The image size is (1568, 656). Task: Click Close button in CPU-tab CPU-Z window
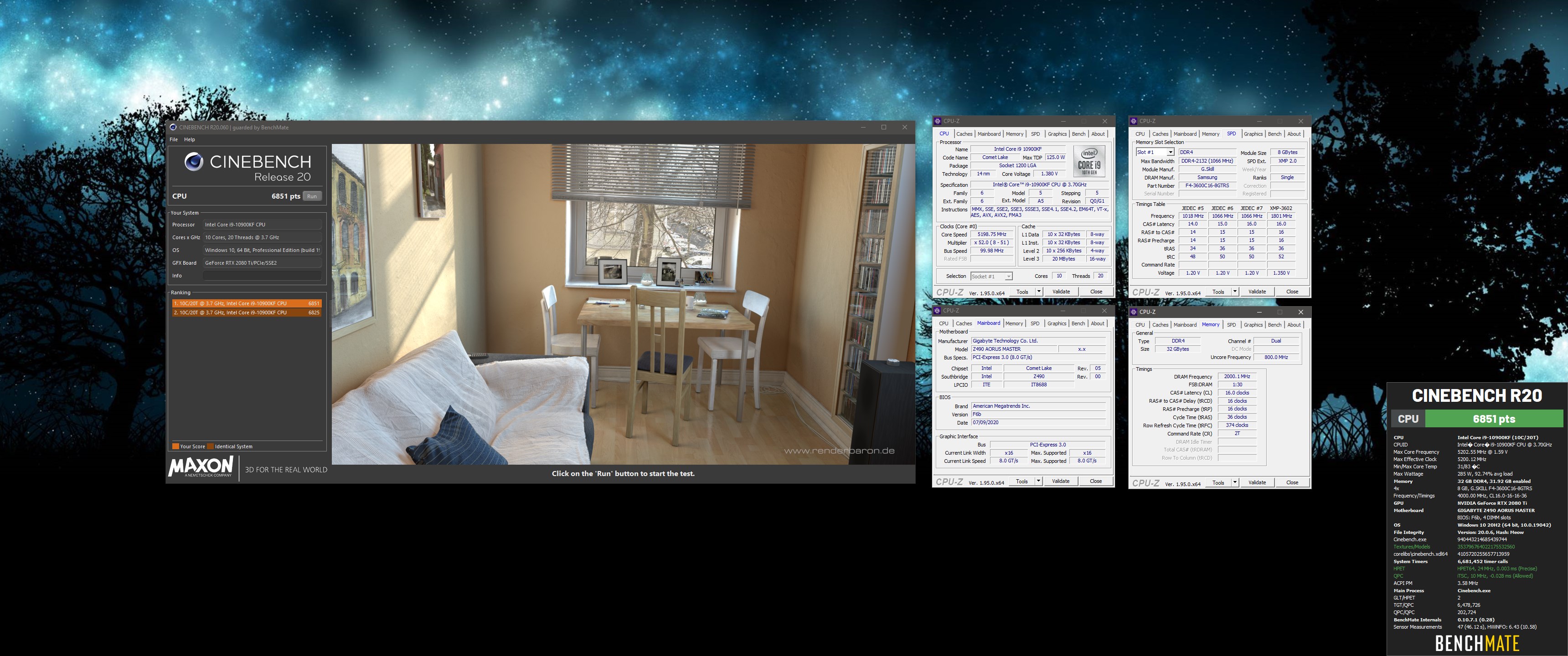pyautogui.click(x=1096, y=292)
